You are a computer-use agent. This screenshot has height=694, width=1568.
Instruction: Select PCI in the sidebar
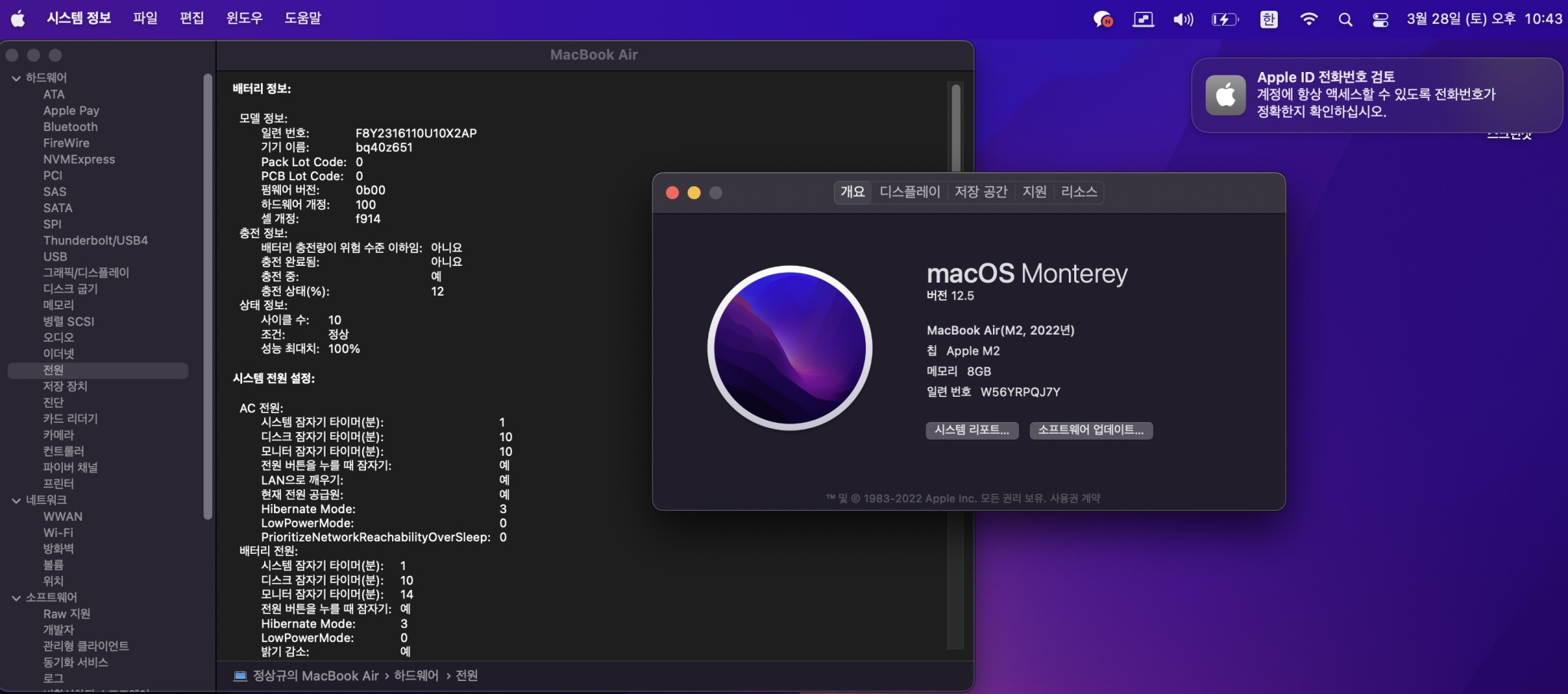(x=53, y=176)
